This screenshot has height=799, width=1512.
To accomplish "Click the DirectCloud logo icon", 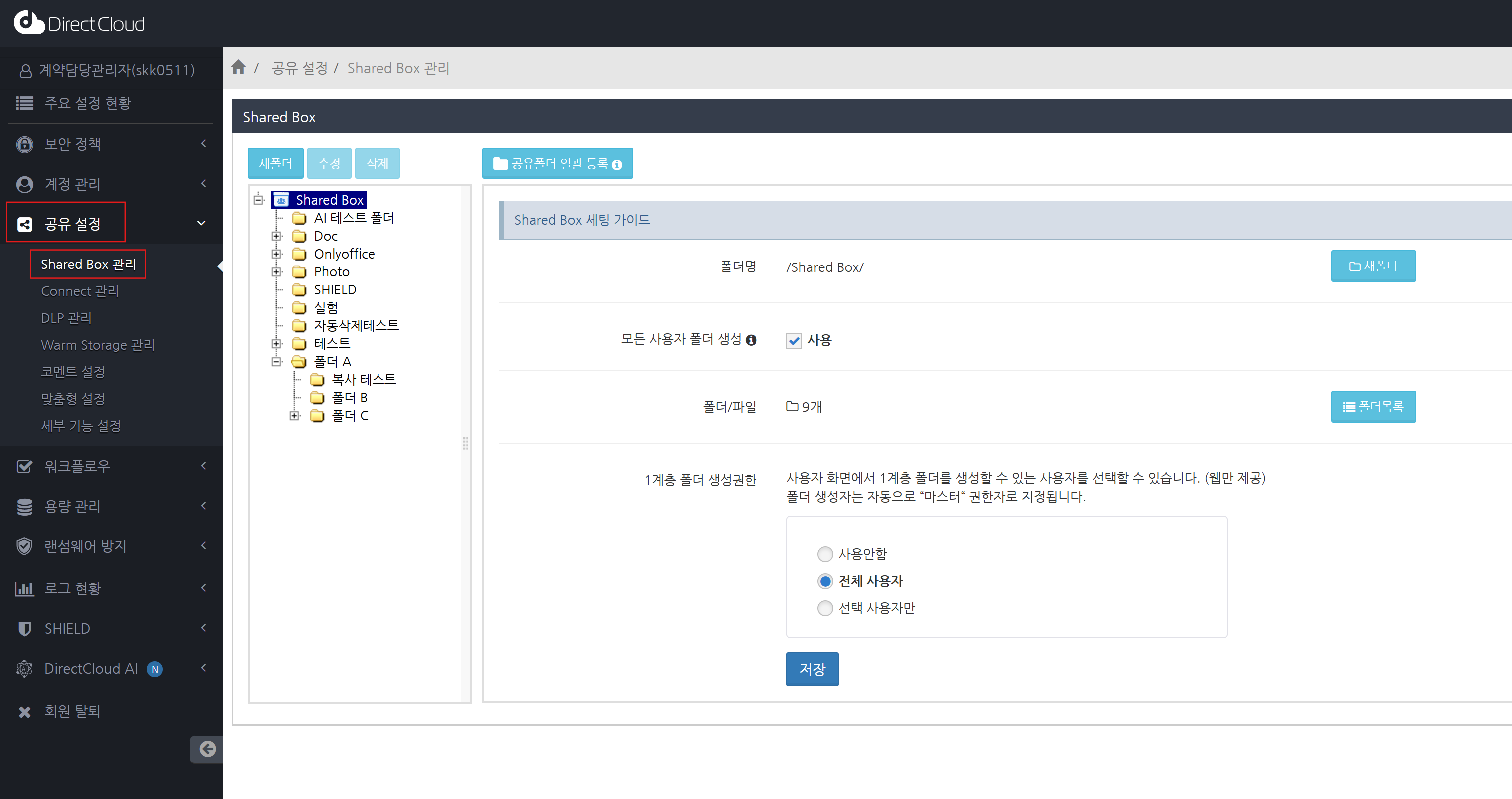I will point(29,23).
